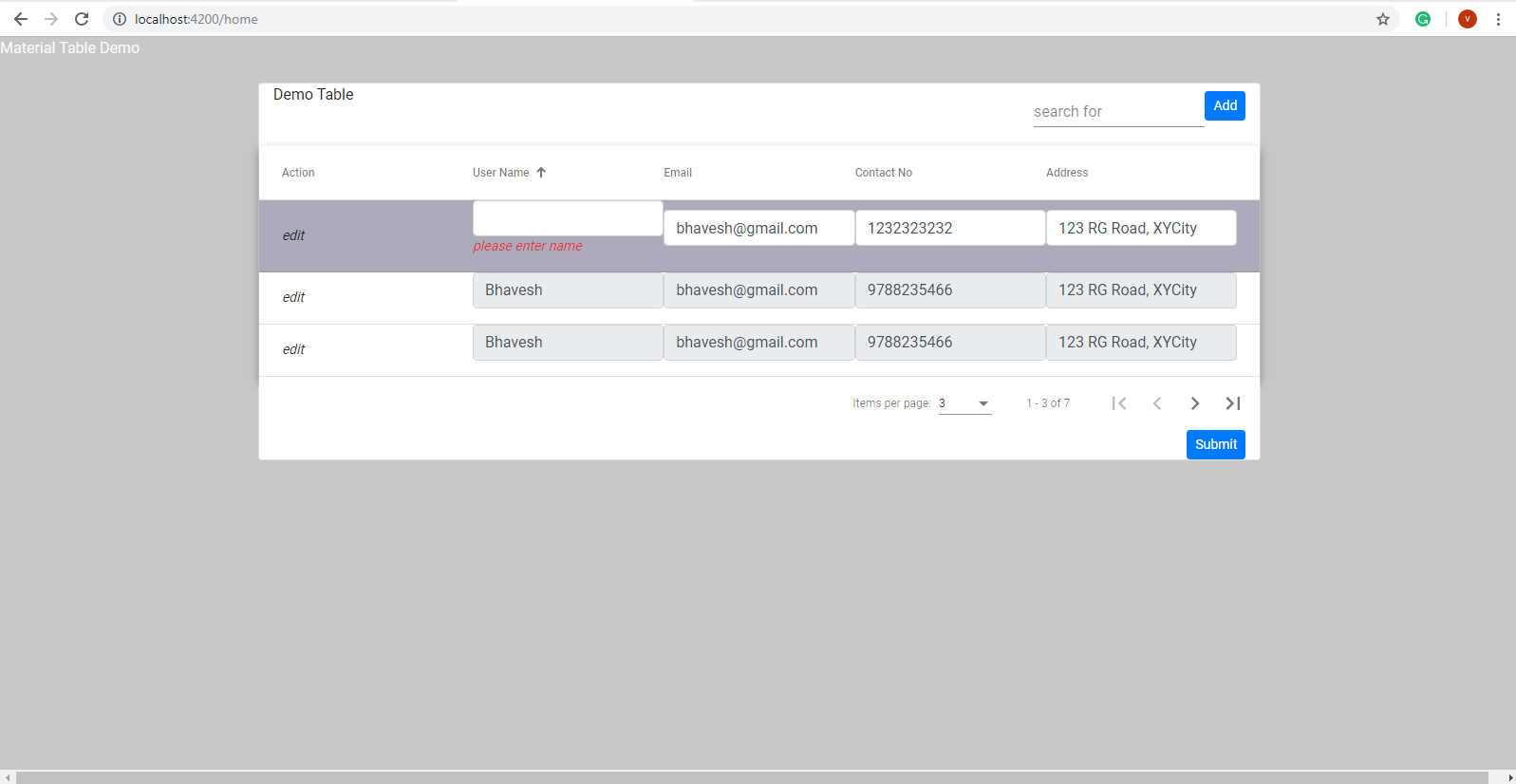Click the horizontal scrollbar at bottom
Viewport: 1516px width, 784px height.
click(752, 777)
